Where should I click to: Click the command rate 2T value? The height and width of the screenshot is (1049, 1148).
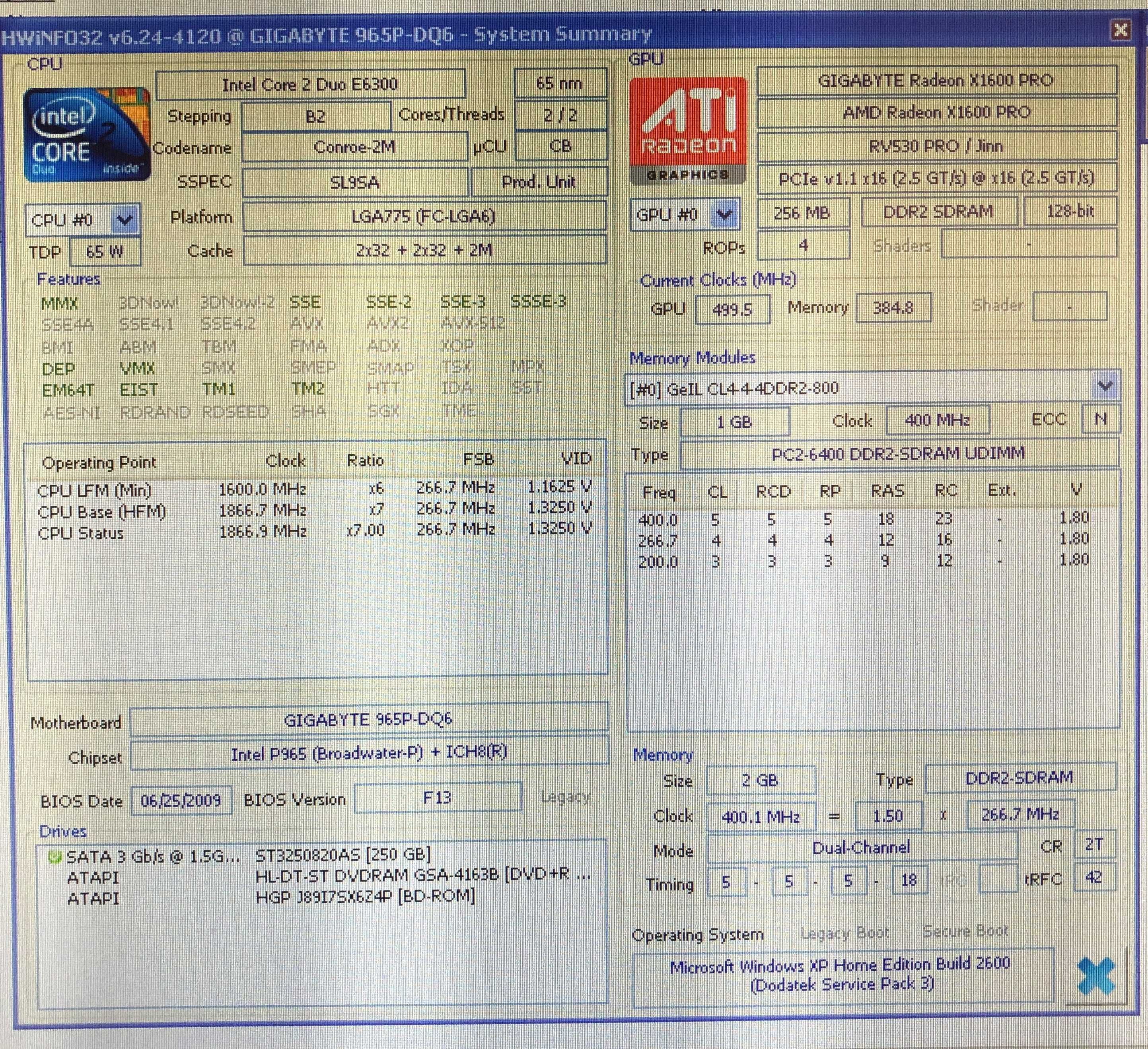(1094, 844)
